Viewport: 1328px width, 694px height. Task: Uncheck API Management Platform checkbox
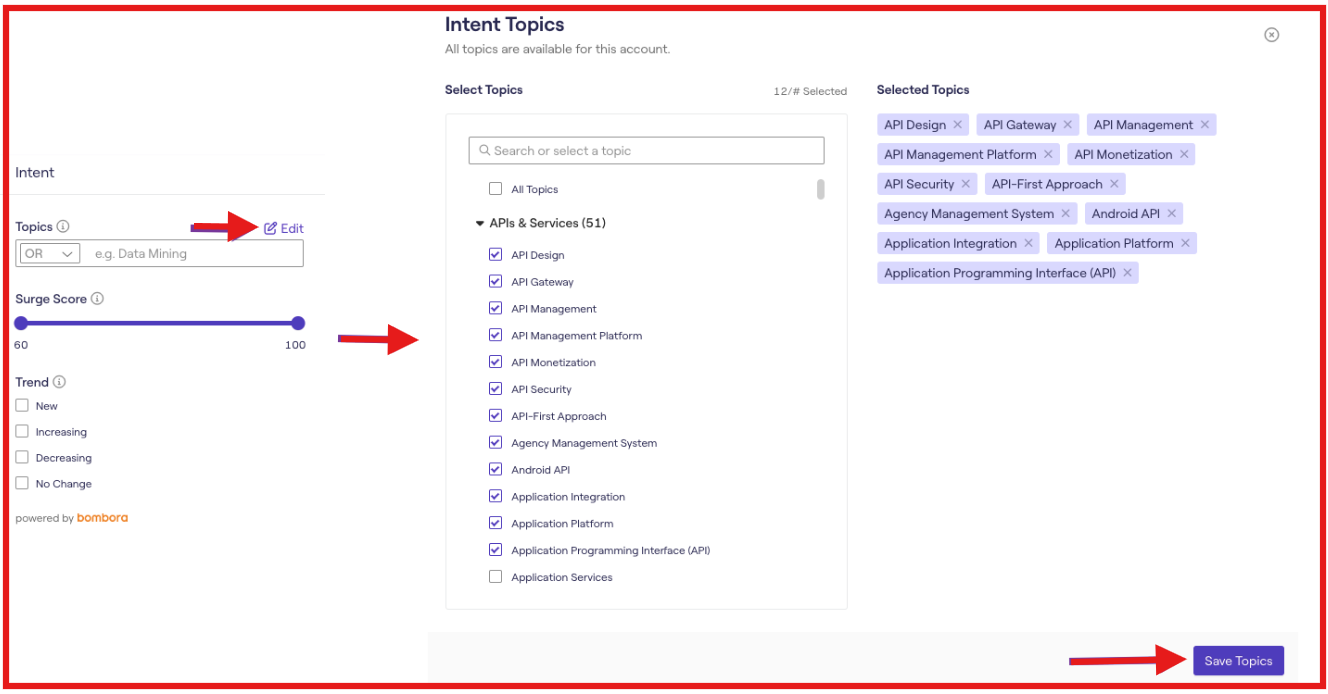495,336
